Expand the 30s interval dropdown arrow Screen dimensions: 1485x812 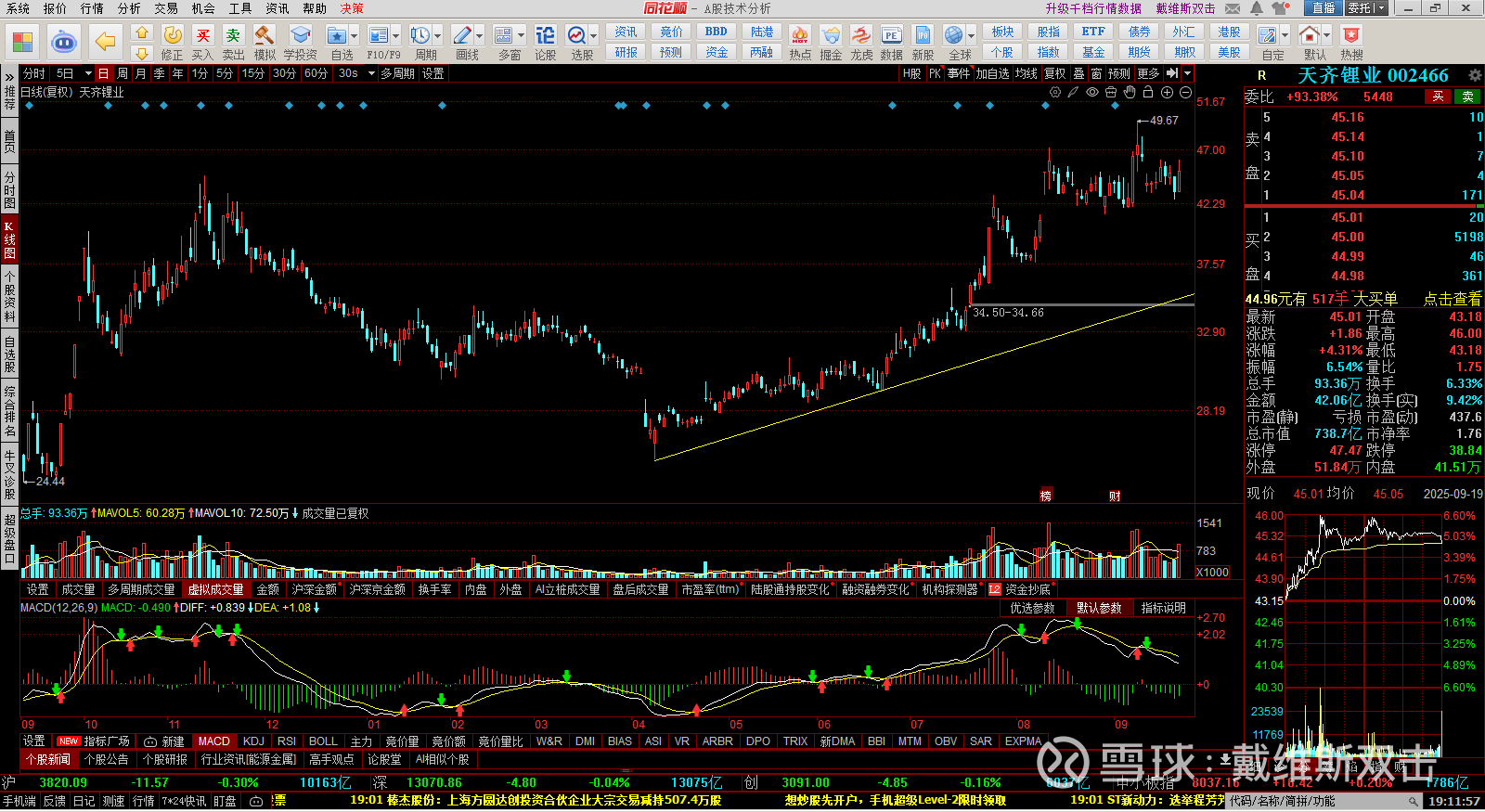371,73
